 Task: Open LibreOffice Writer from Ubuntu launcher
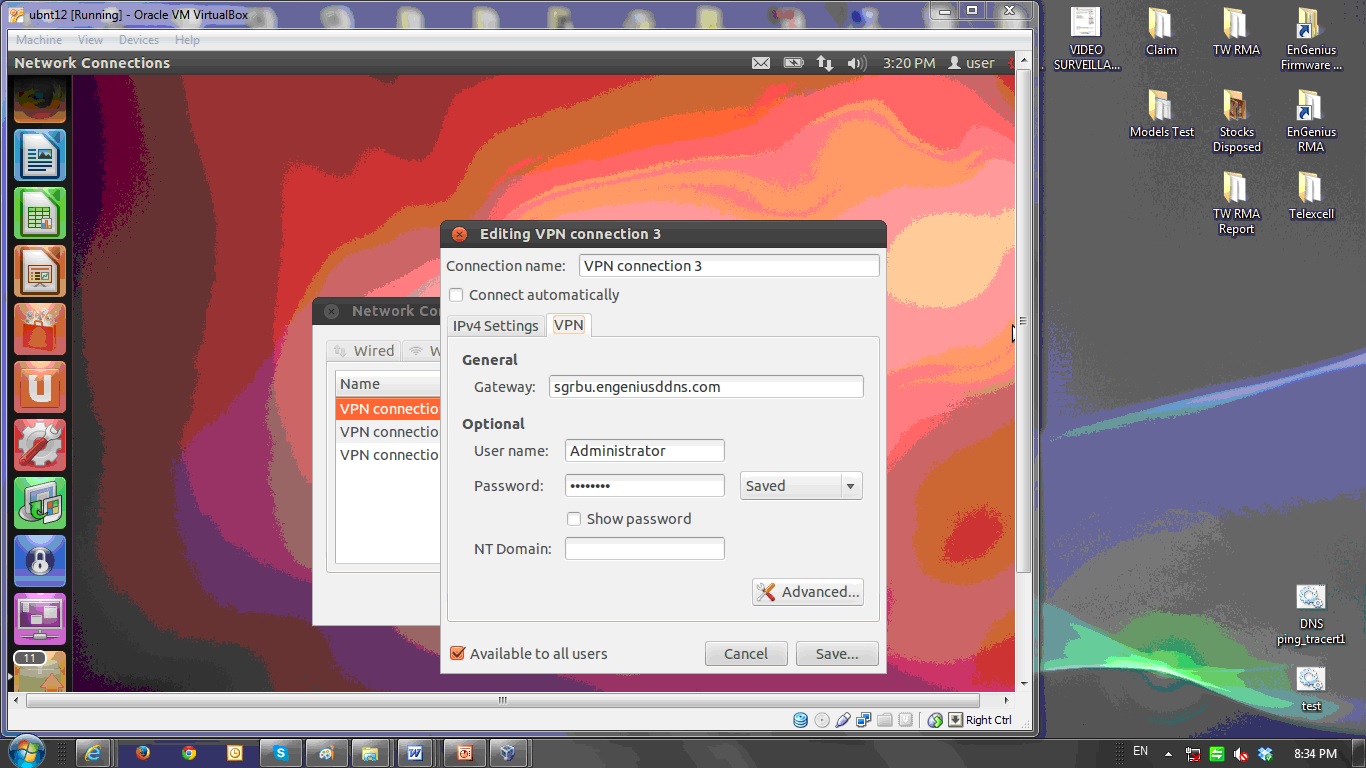40,155
